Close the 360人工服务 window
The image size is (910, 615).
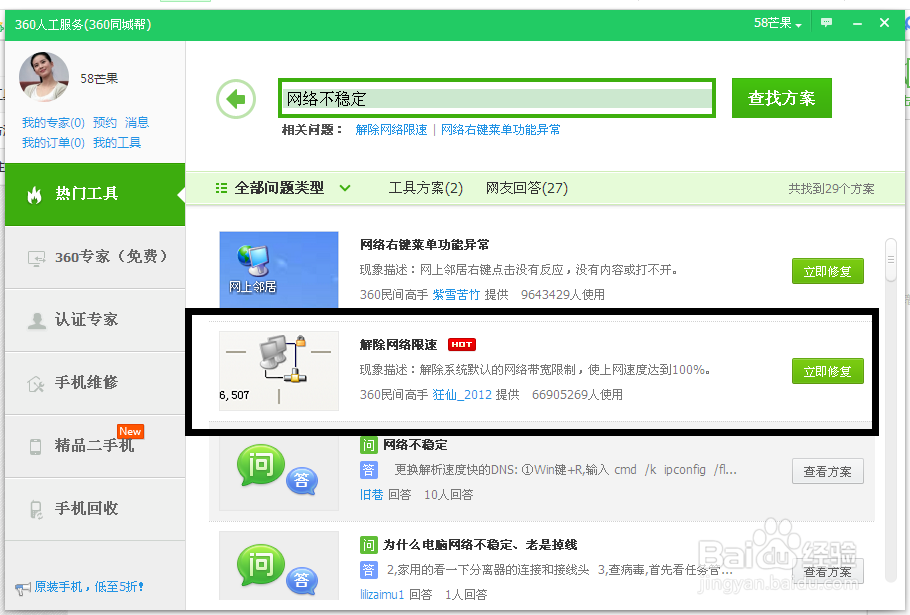[x=884, y=23]
